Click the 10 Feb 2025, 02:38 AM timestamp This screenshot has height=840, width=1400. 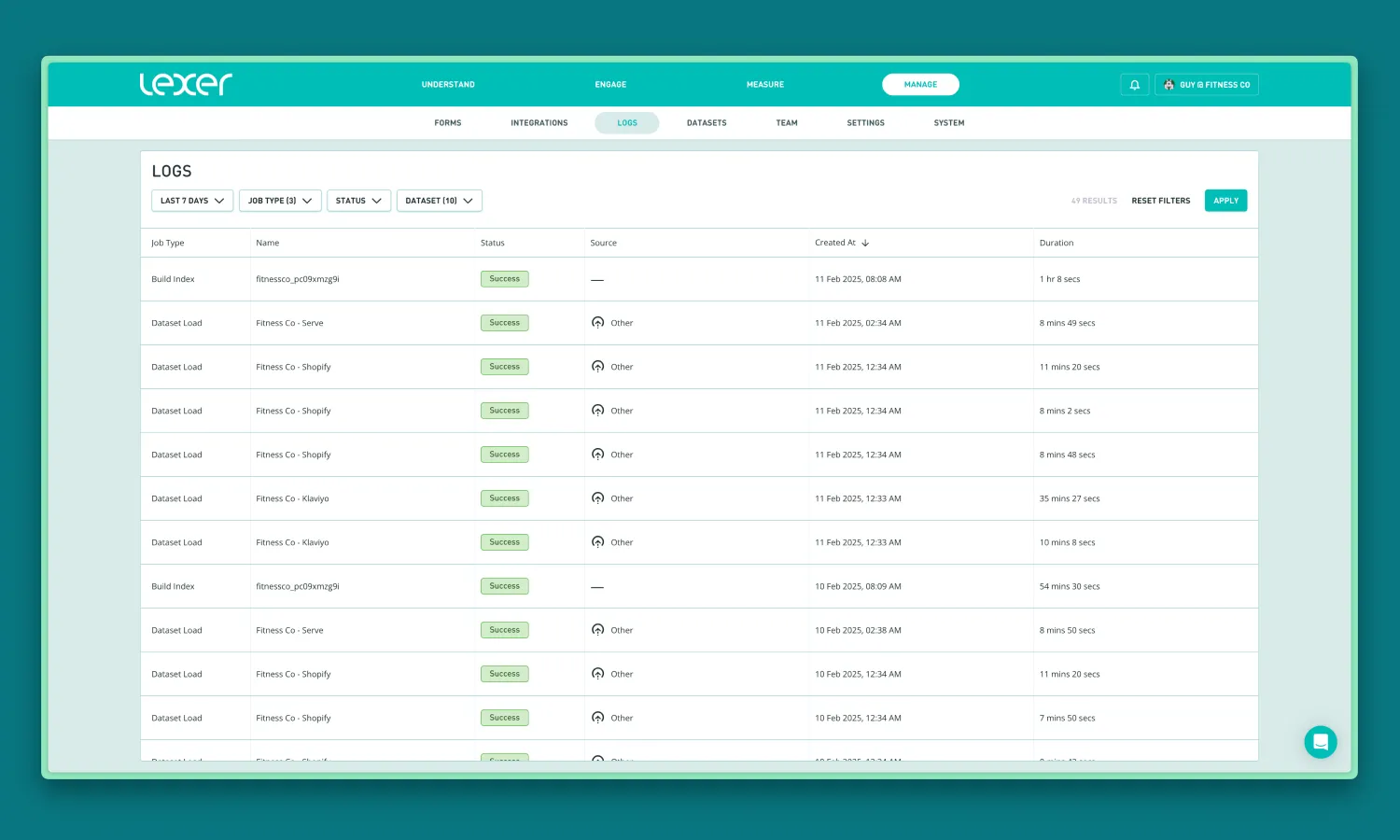point(858,630)
